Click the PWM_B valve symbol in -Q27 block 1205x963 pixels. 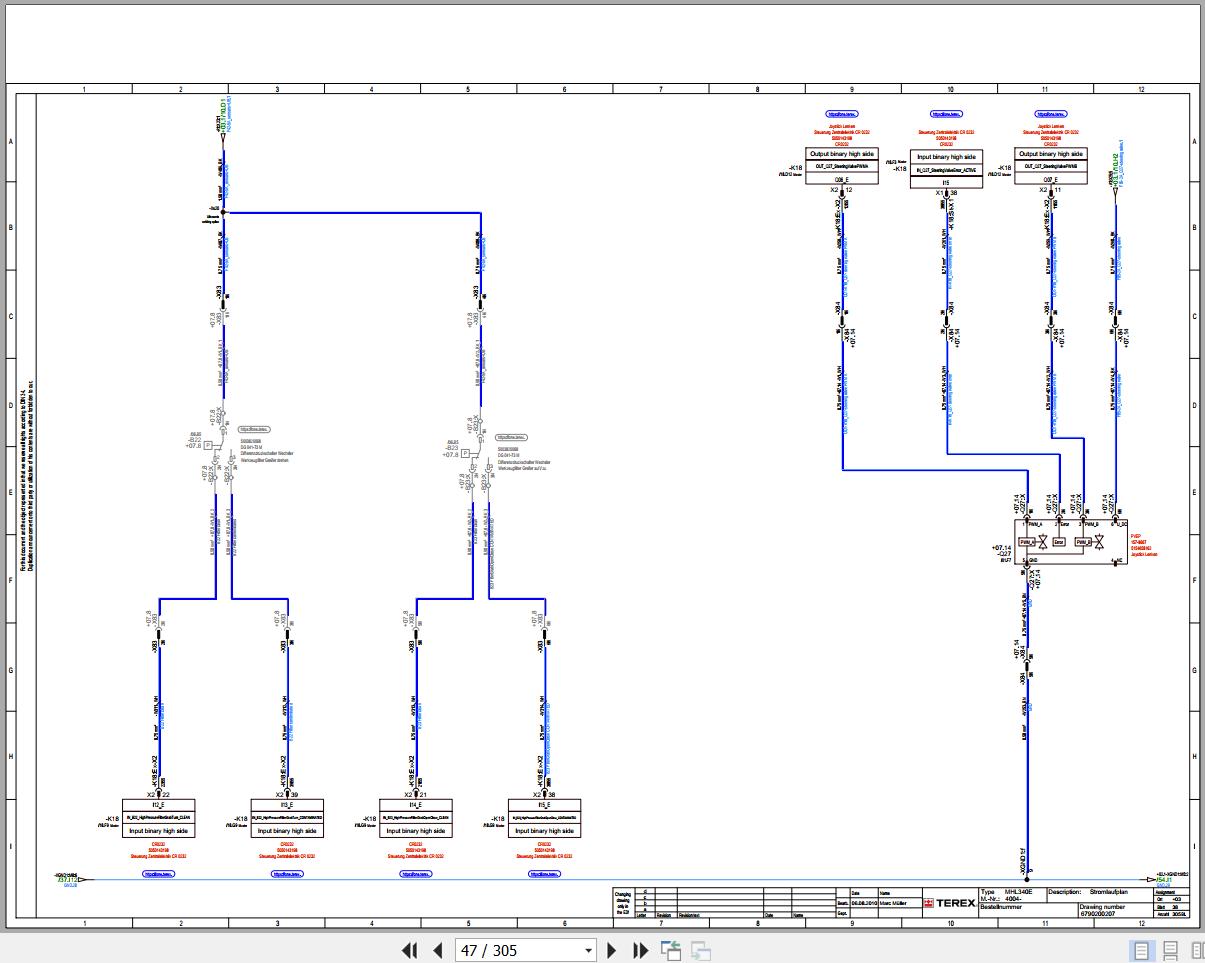click(1099, 542)
